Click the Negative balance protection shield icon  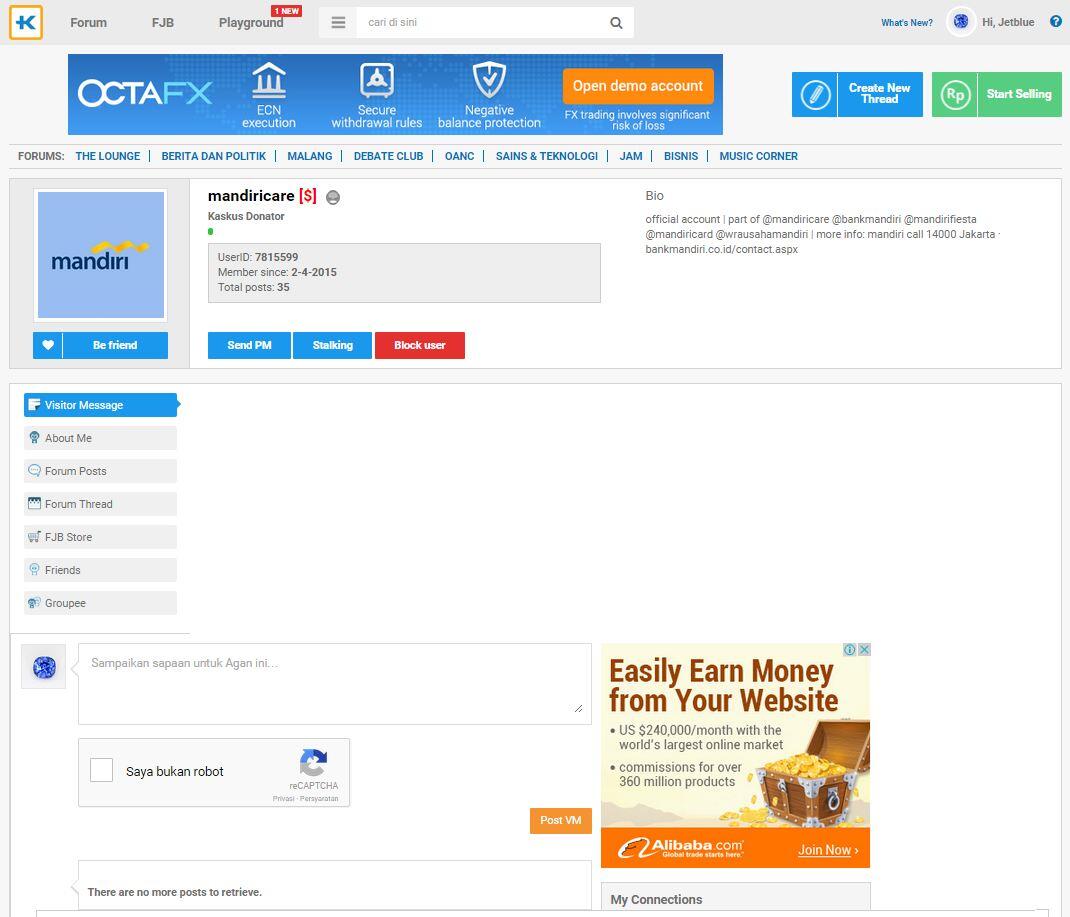click(489, 79)
